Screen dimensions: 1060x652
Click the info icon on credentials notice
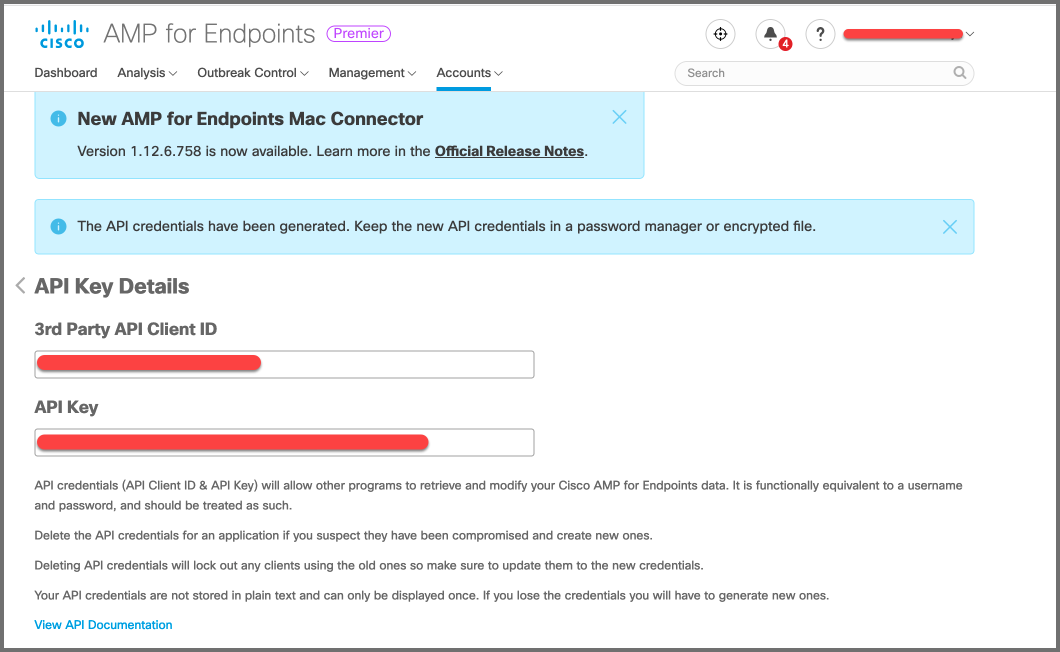pos(58,227)
